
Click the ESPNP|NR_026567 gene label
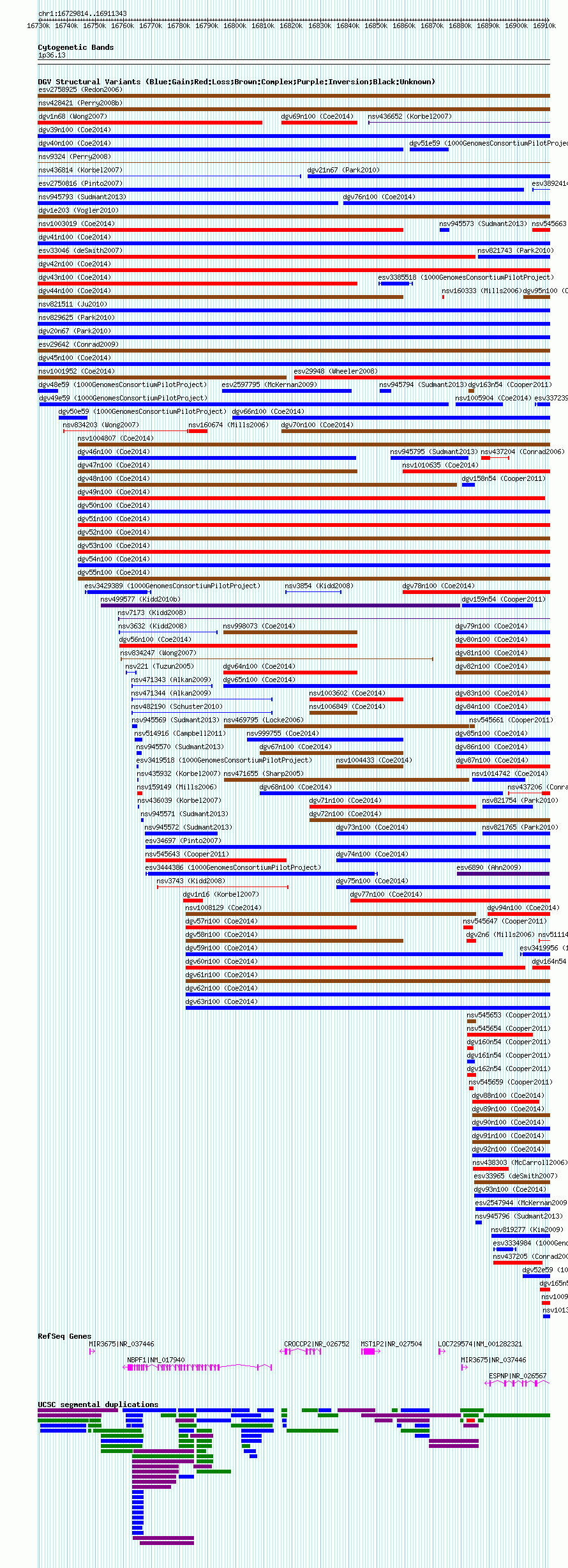pos(518,1376)
